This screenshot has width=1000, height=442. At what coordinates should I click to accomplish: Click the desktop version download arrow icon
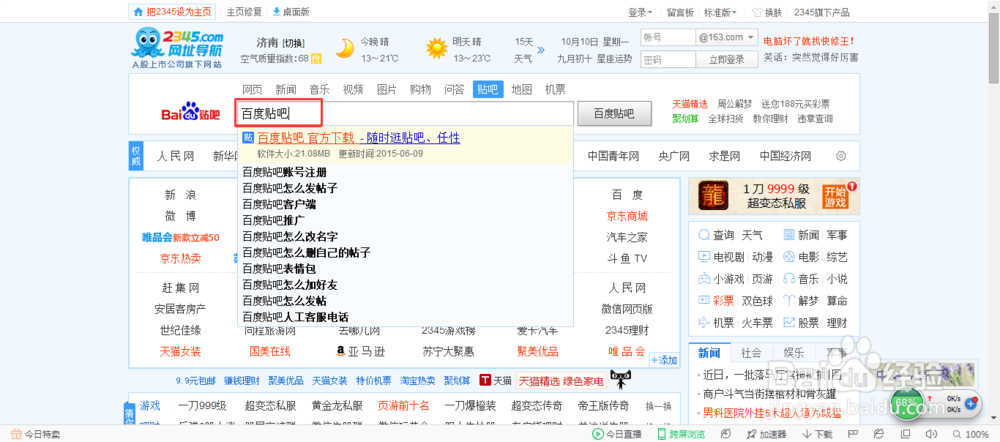coord(276,11)
